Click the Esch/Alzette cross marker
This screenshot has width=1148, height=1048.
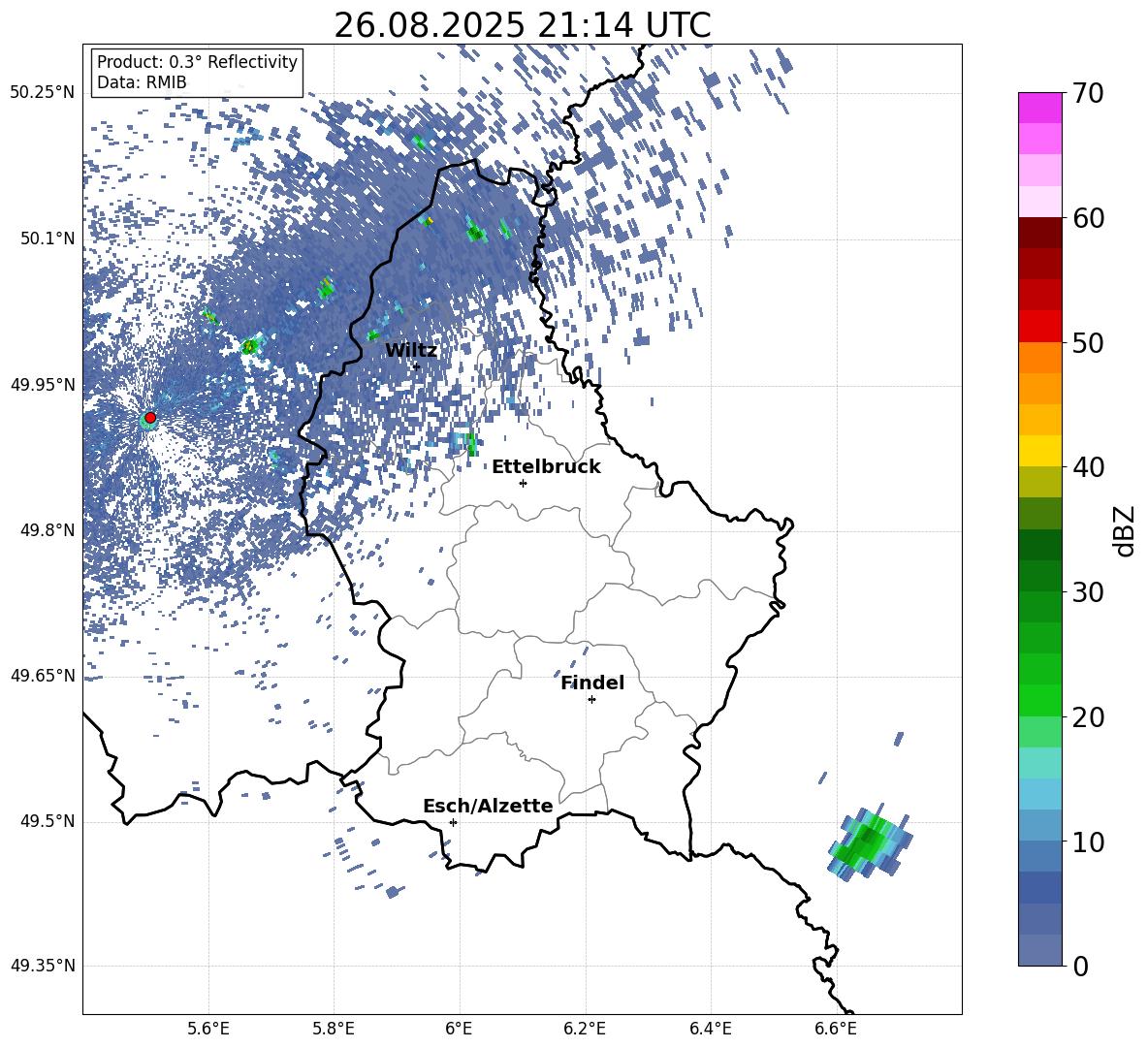click(453, 822)
